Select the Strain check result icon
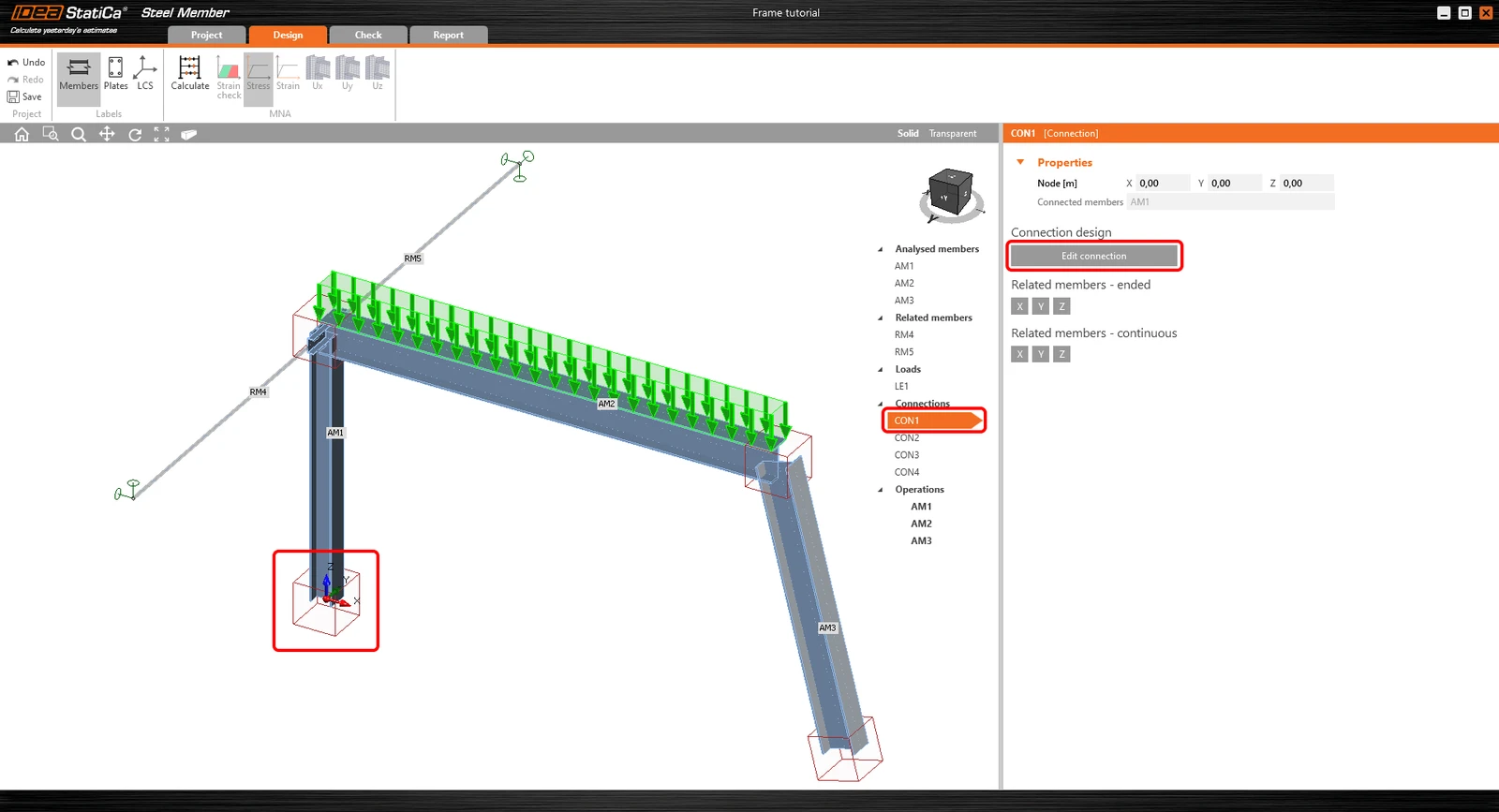Viewport: 1499px width, 812px height. point(229,77)
